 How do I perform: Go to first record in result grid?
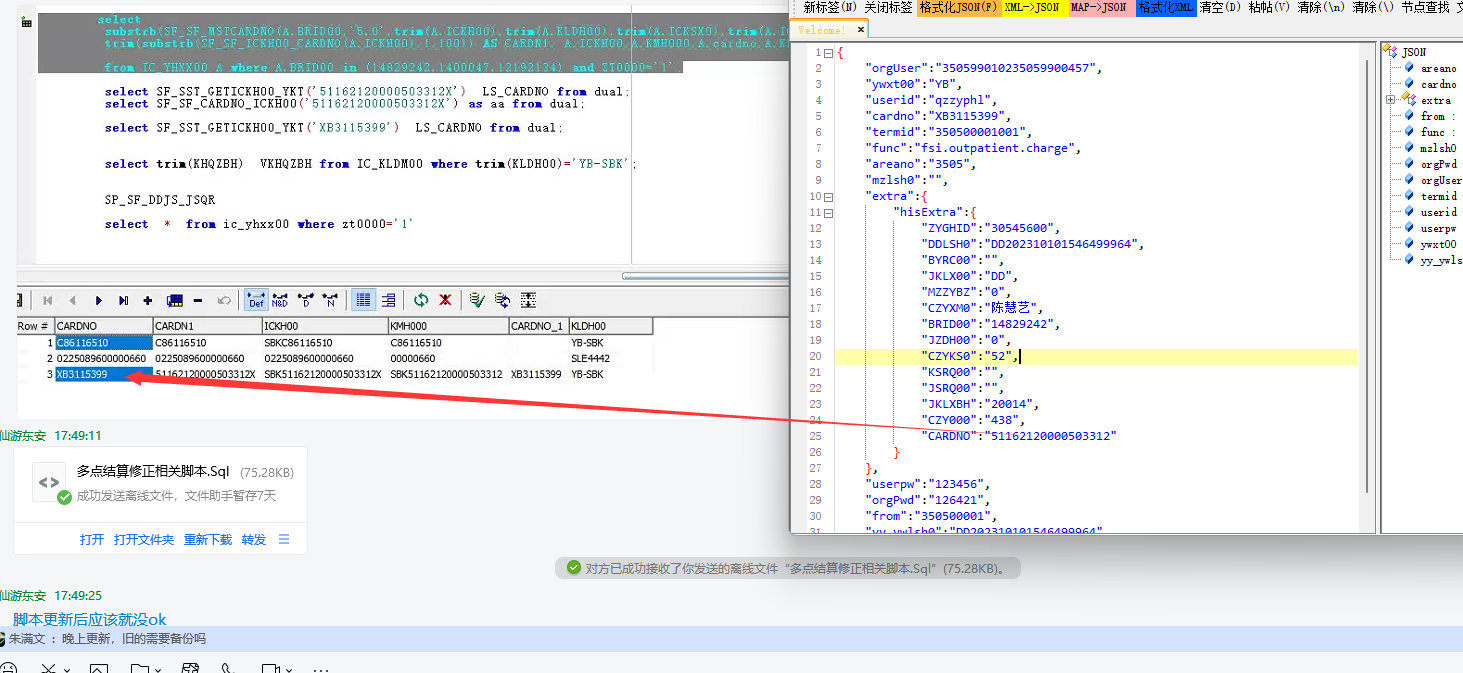pos(47,300)
